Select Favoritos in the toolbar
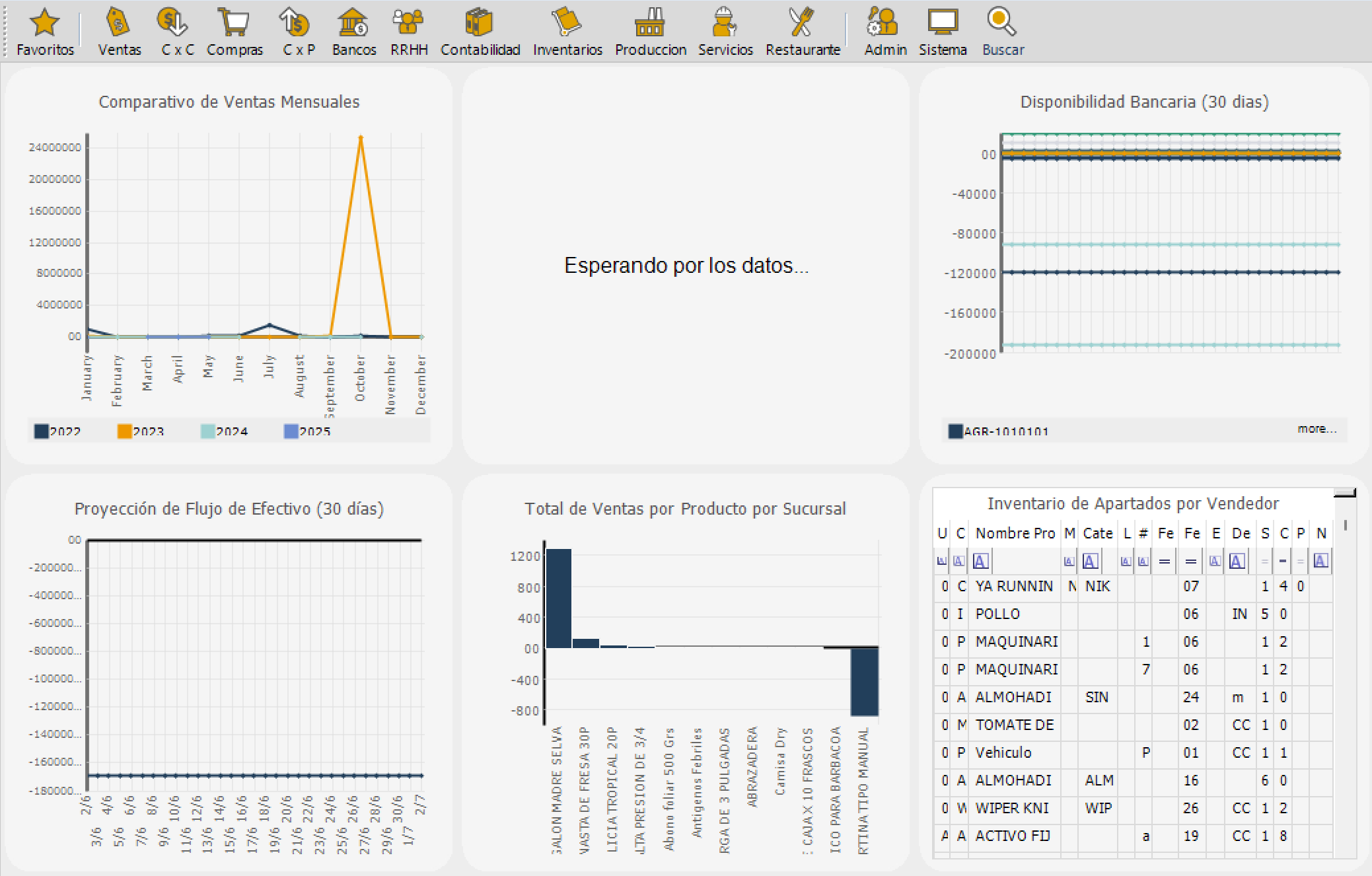This screenshot has height=876, width=1372. 45,30
